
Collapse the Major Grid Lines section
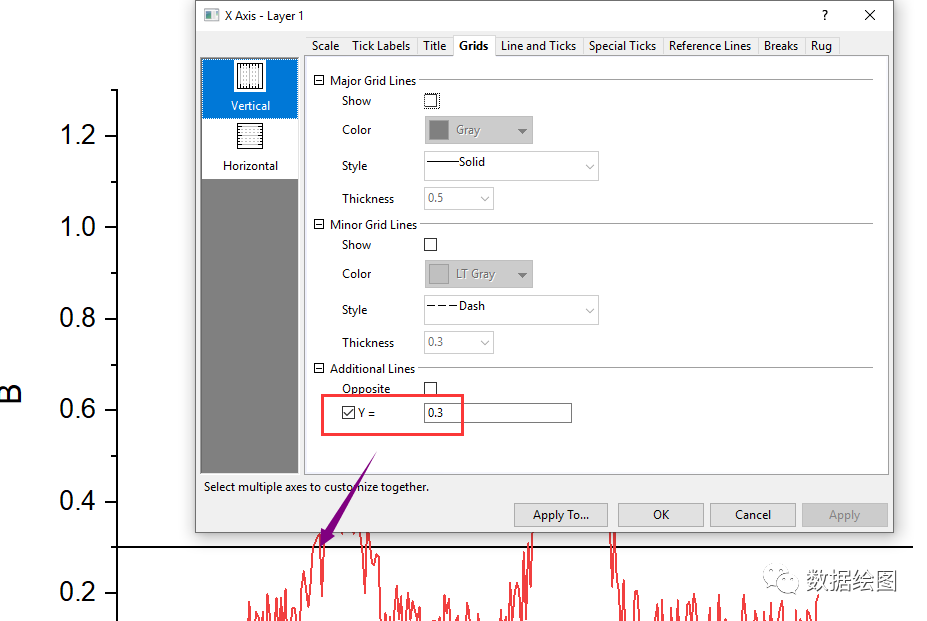click(x=319, y=80)
